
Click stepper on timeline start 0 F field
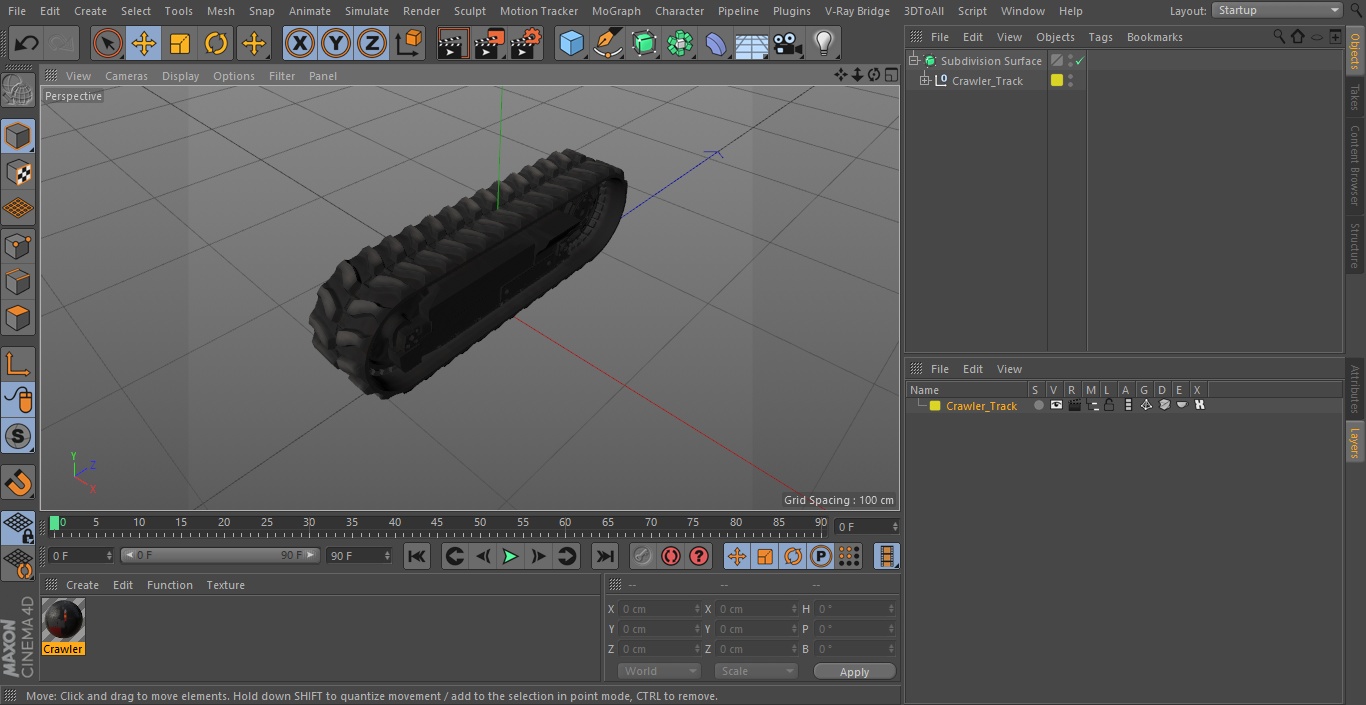click(109, 555)
